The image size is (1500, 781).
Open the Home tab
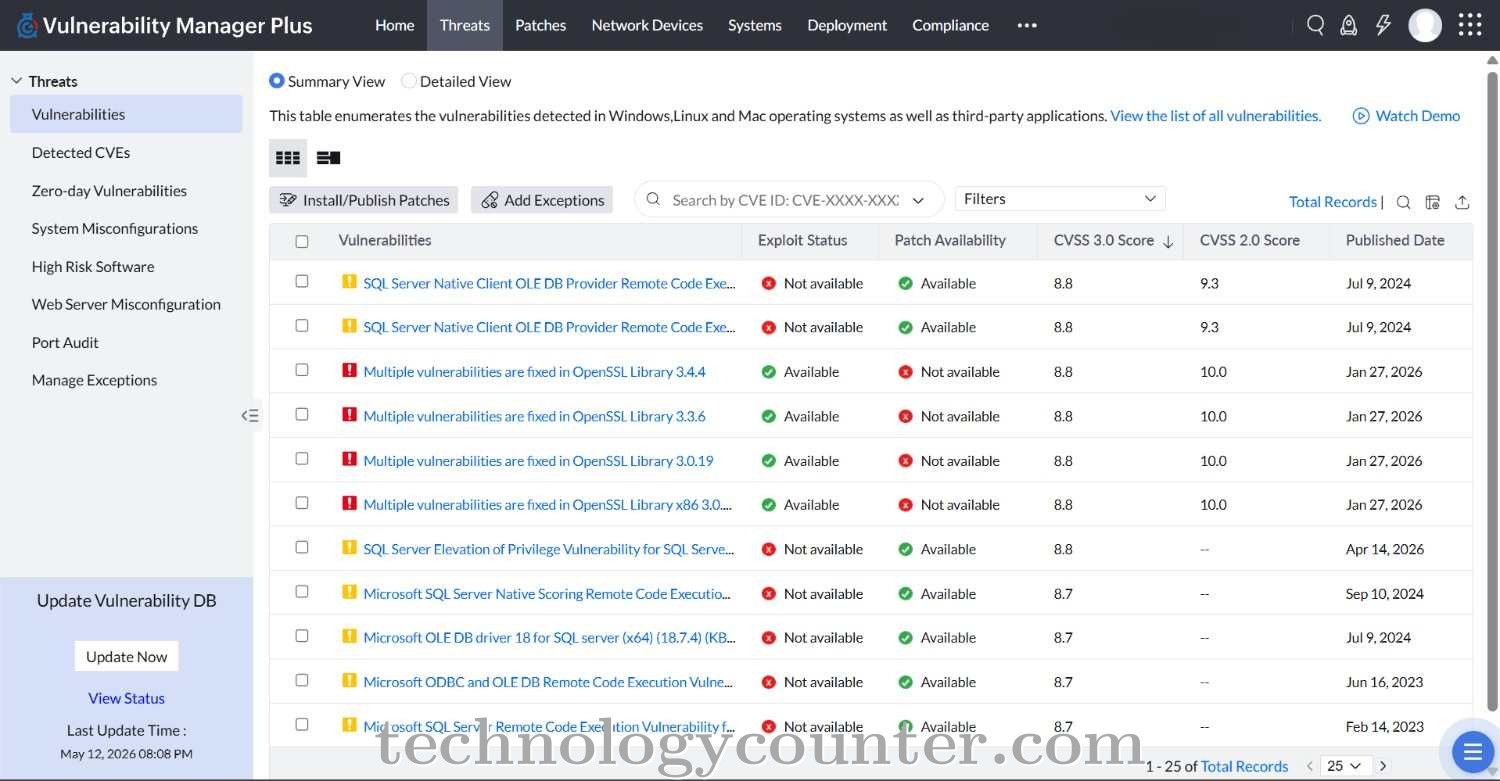point(394,25)
